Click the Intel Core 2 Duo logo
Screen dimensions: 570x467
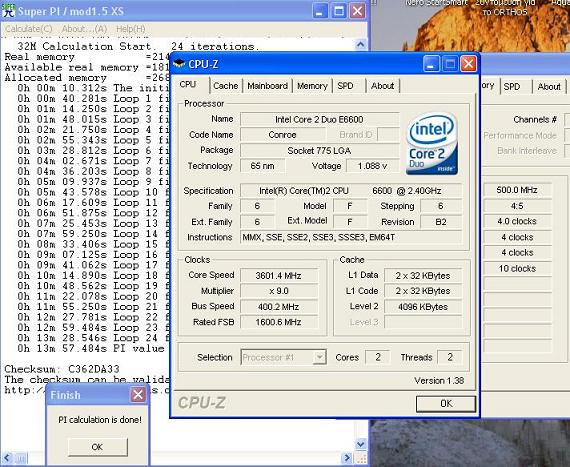(431, 143)
